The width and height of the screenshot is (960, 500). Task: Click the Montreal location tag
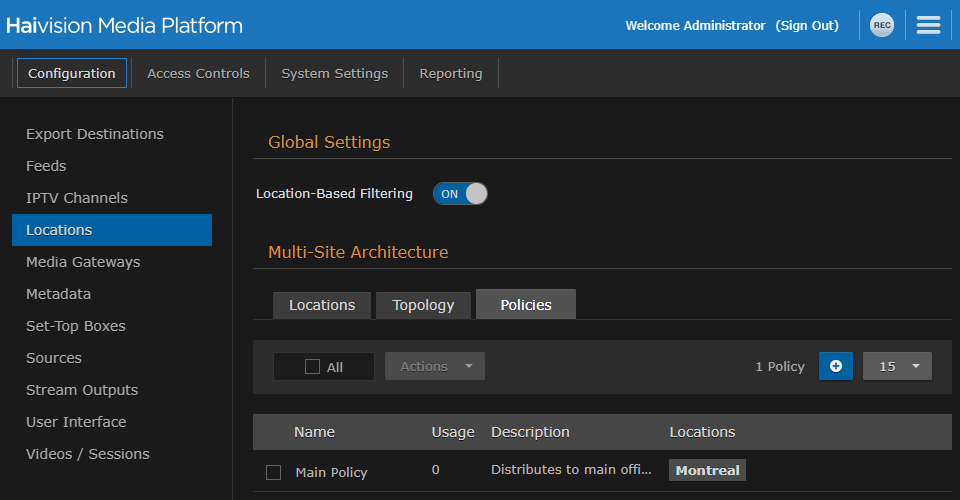coord(707,471)
